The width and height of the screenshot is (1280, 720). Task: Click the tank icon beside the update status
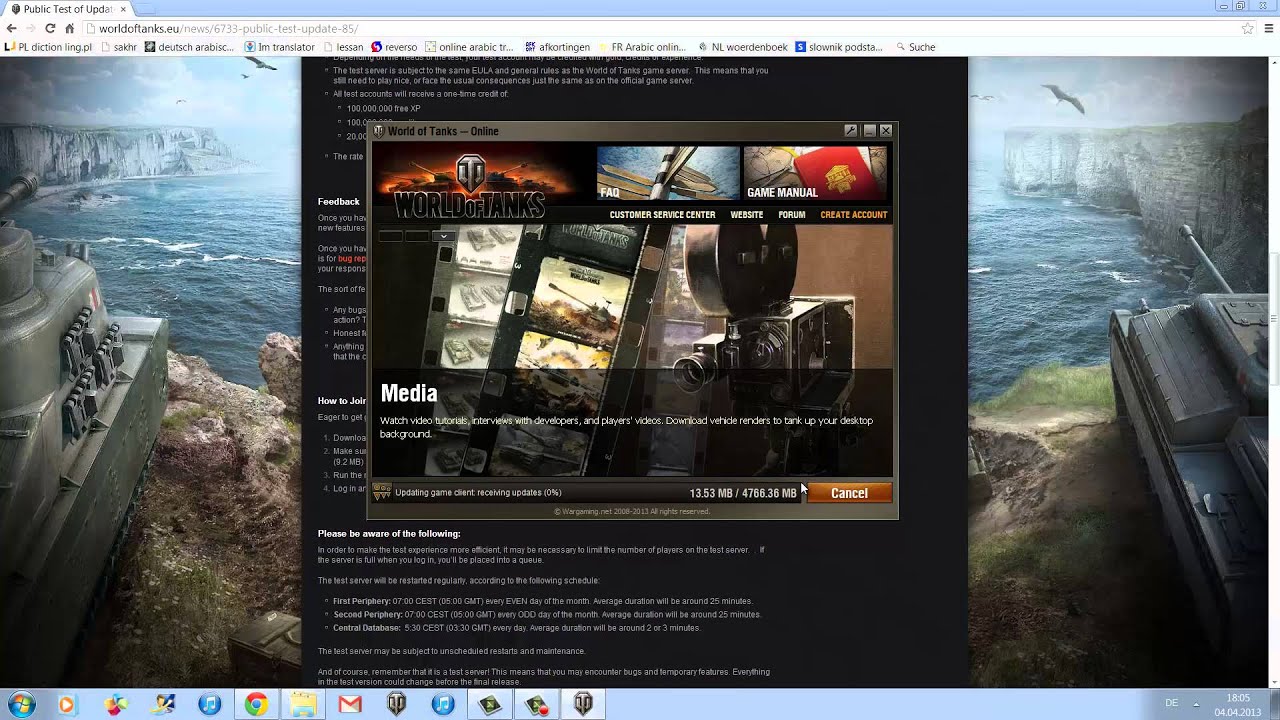(x=381, y=492)
